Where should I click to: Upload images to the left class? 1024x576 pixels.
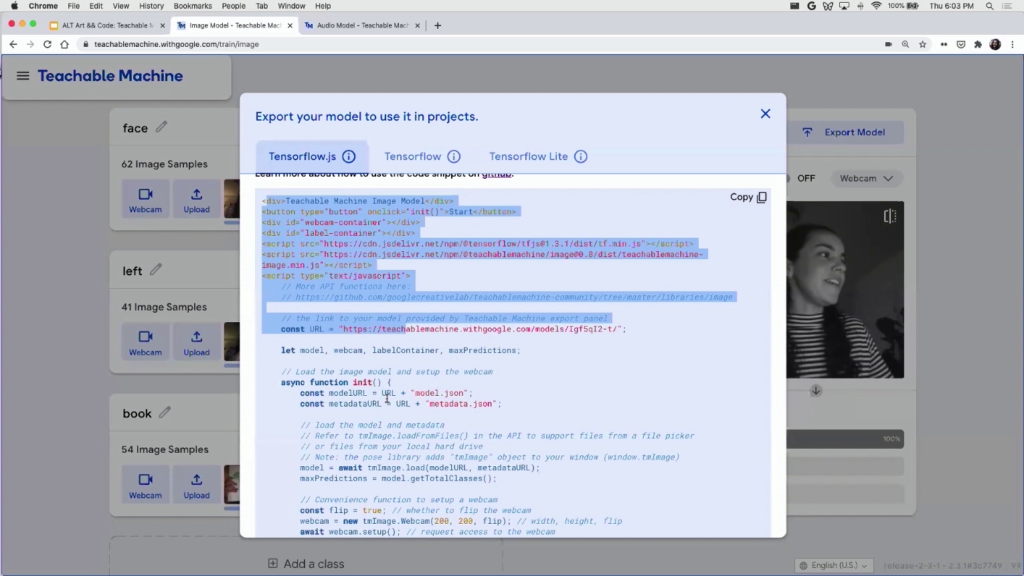[197, 343]
